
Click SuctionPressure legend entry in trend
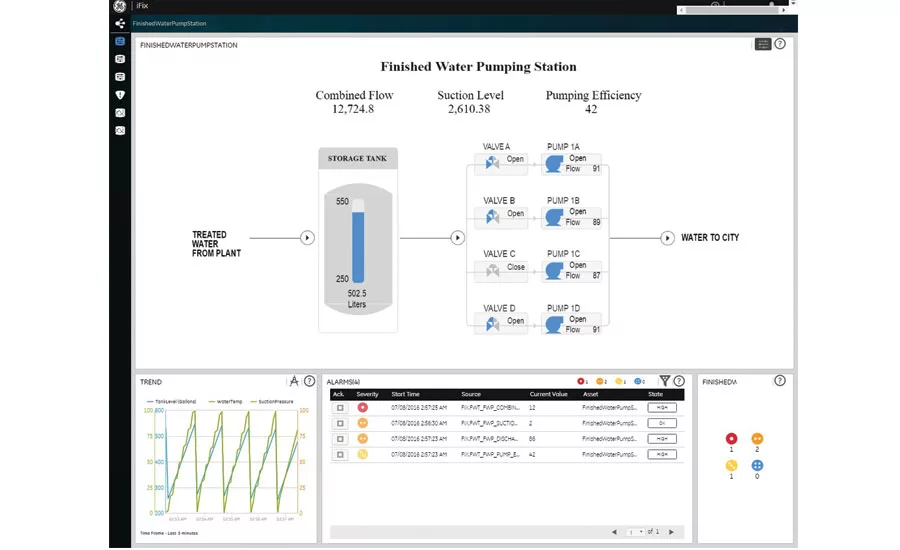coord(272,402)
